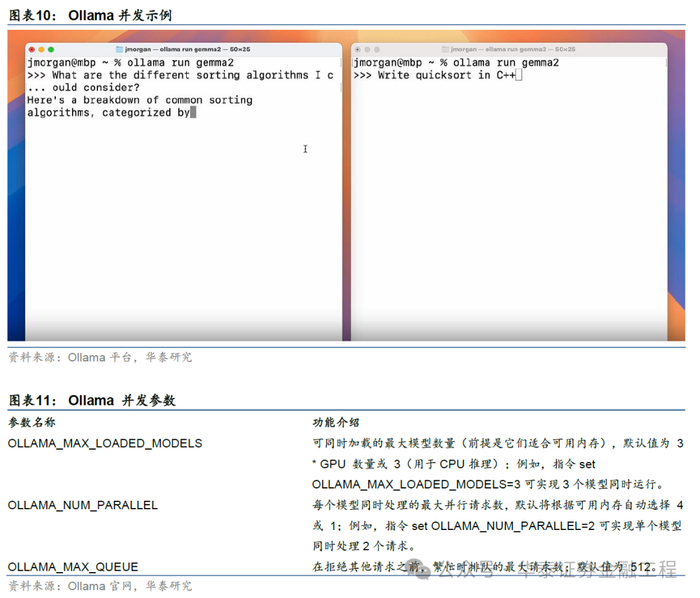Click the left terminal block cursor after 'by'

click(x=193, y=112)
